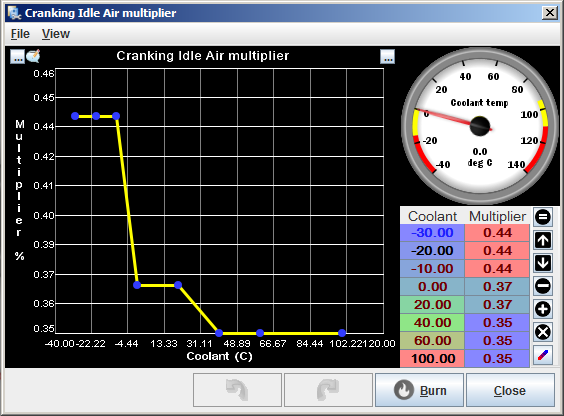Click the first curve point on the 0.35 baseline

(x=219, y=333)
